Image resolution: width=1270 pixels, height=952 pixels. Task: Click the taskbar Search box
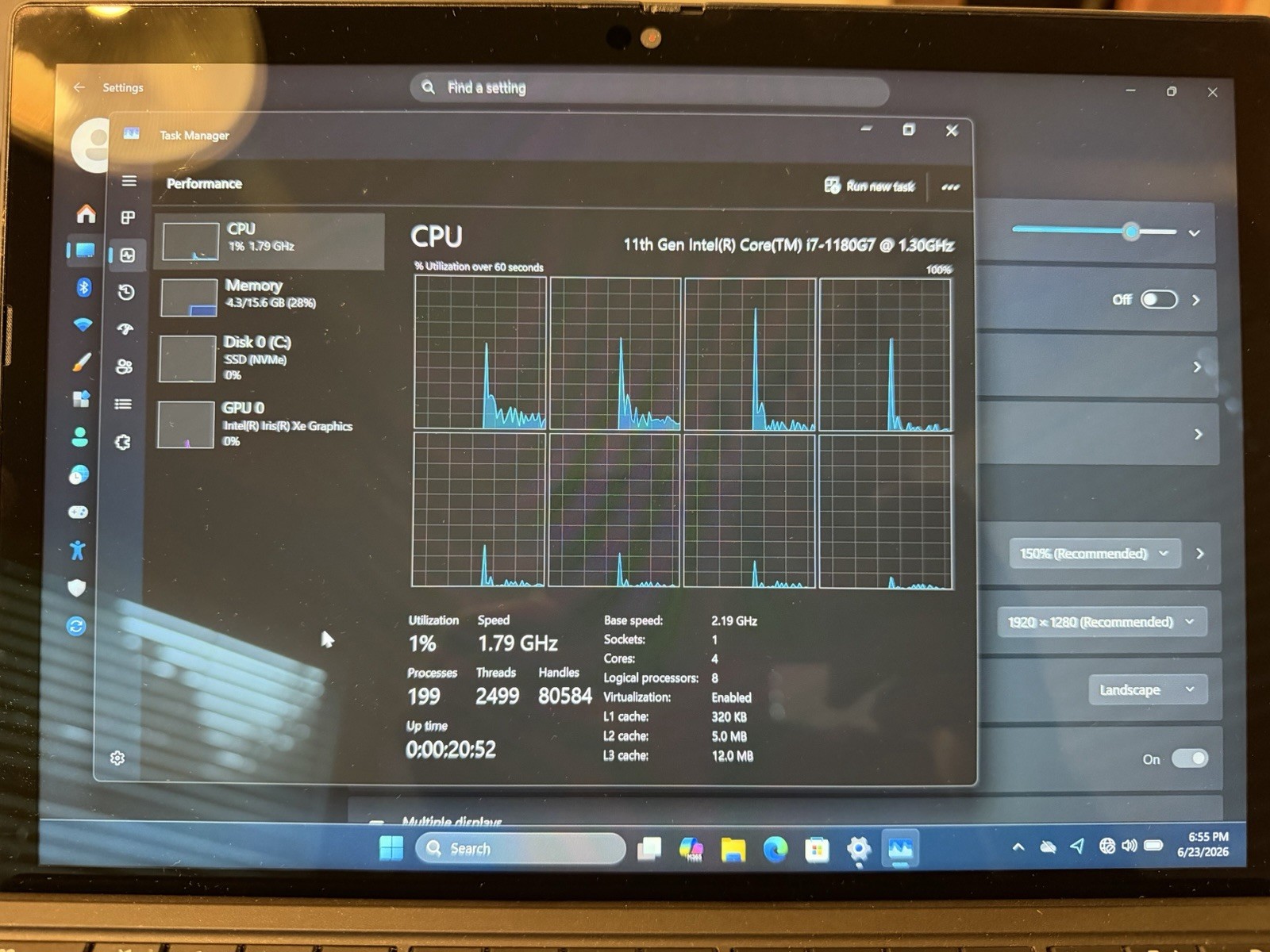click(x=521, y=849)
